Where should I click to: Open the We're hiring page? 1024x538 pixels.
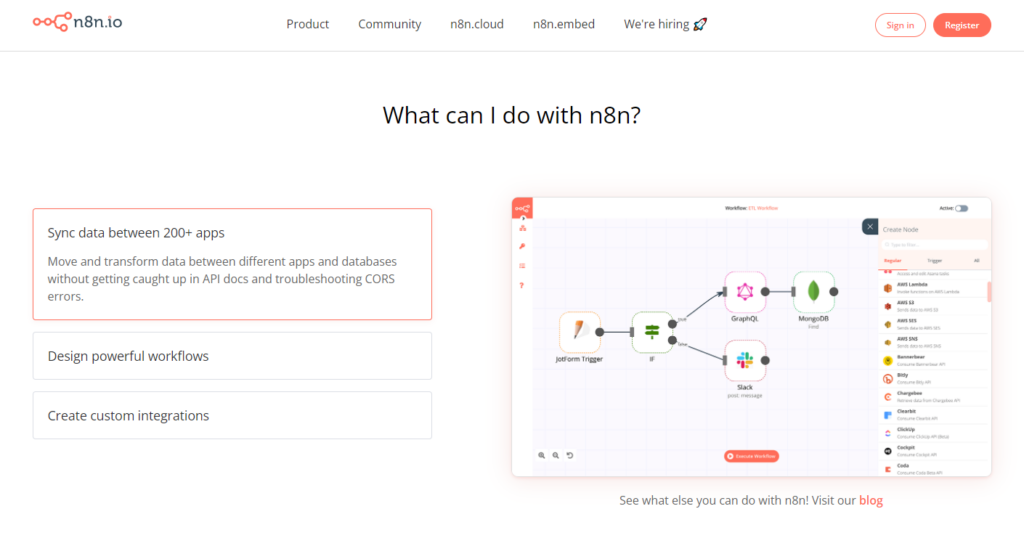click(665, 24)
